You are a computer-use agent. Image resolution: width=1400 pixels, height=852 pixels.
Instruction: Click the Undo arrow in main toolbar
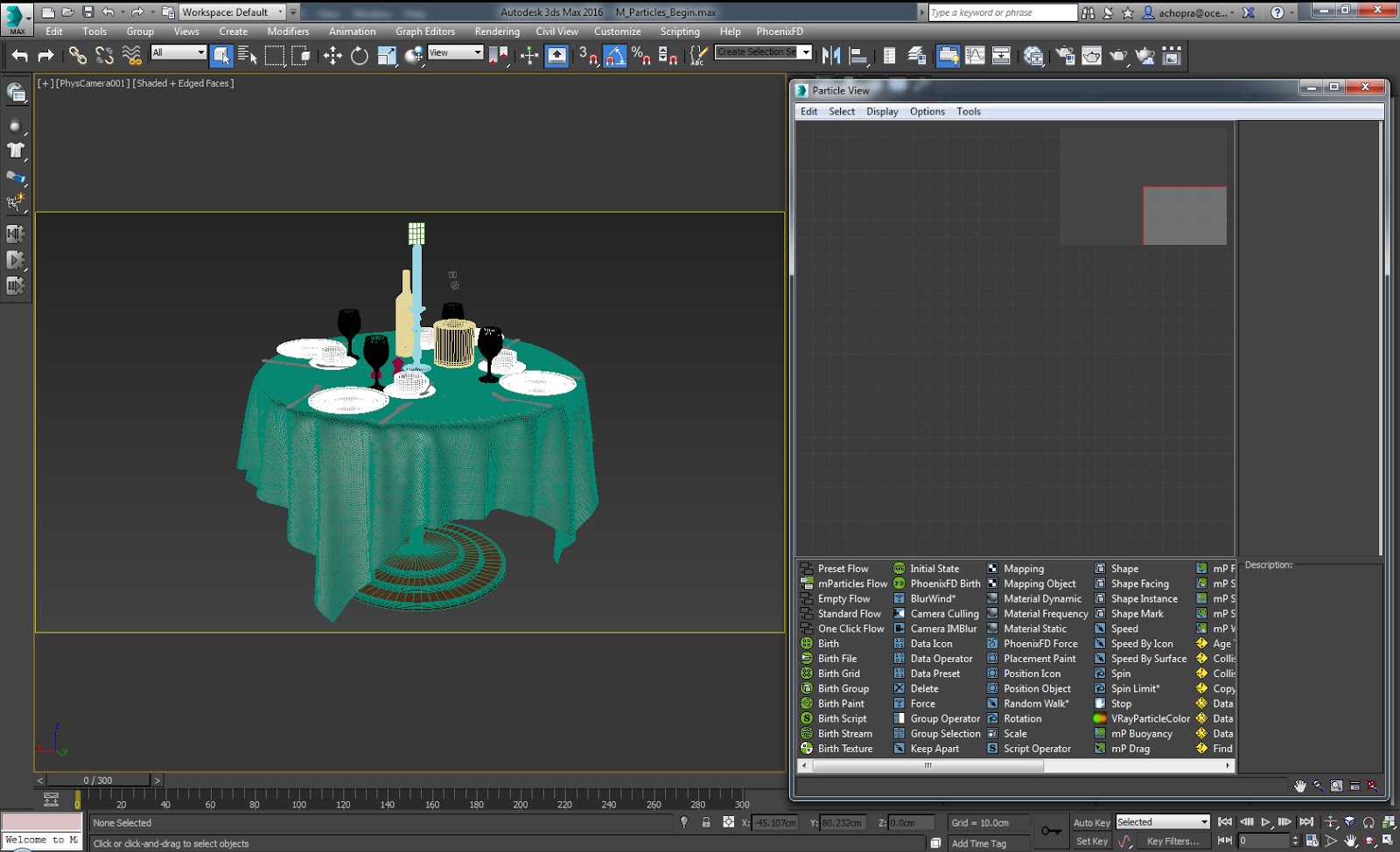19,56
